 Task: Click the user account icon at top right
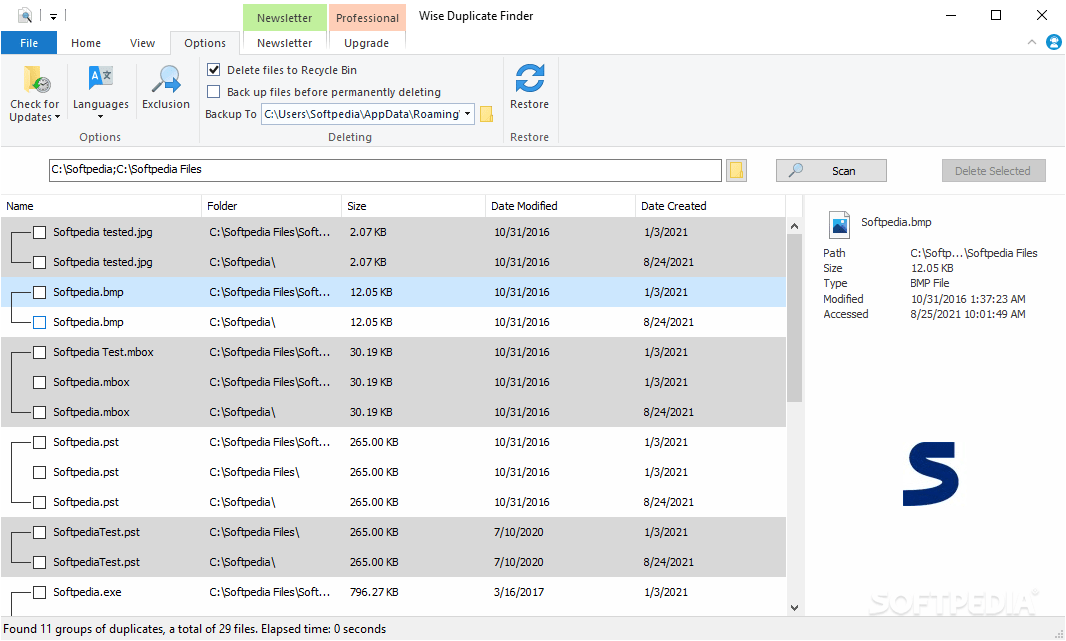click(1054, 42)
